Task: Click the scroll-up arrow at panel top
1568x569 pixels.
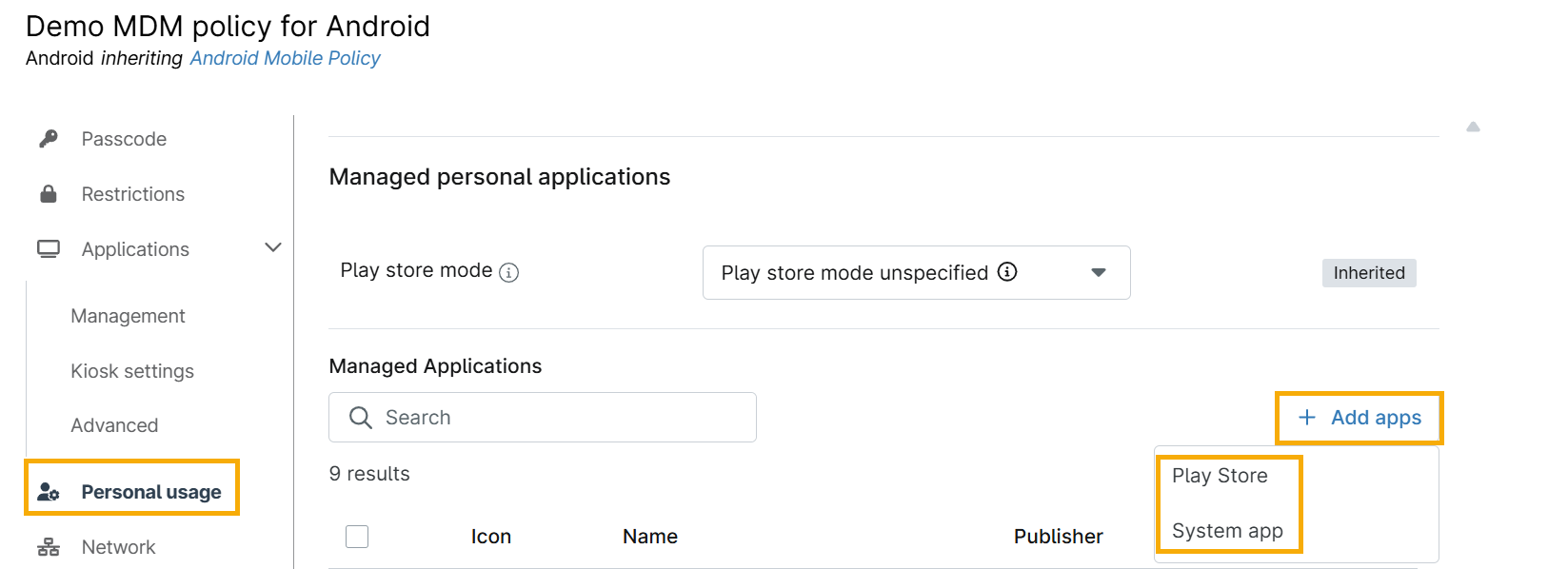Action: point(1473,127)
